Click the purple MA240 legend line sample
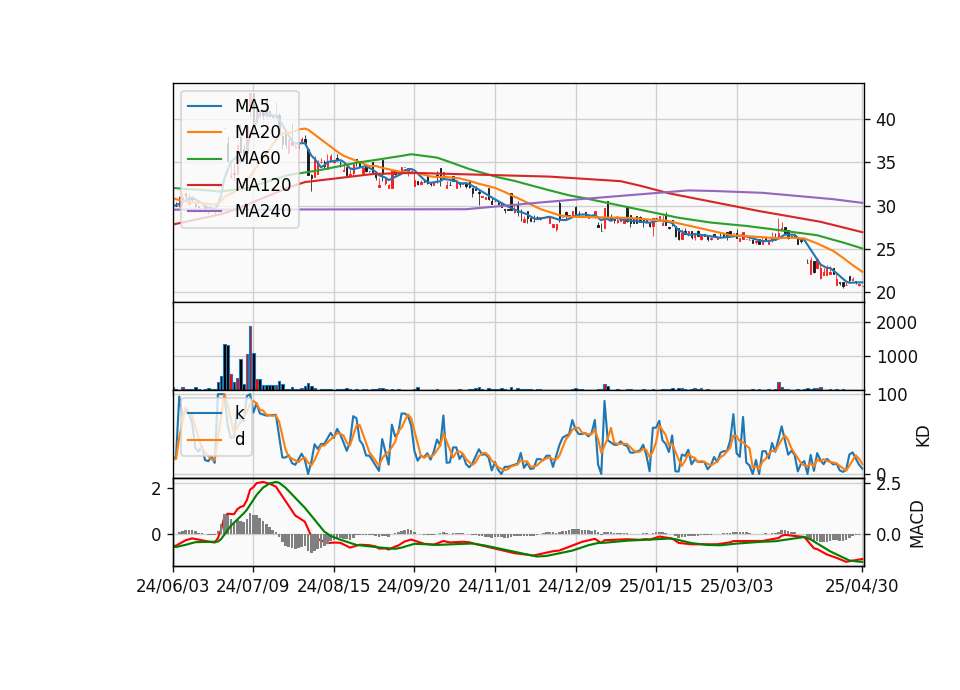This screenshot has height=690, width=960. pos(204,211)
